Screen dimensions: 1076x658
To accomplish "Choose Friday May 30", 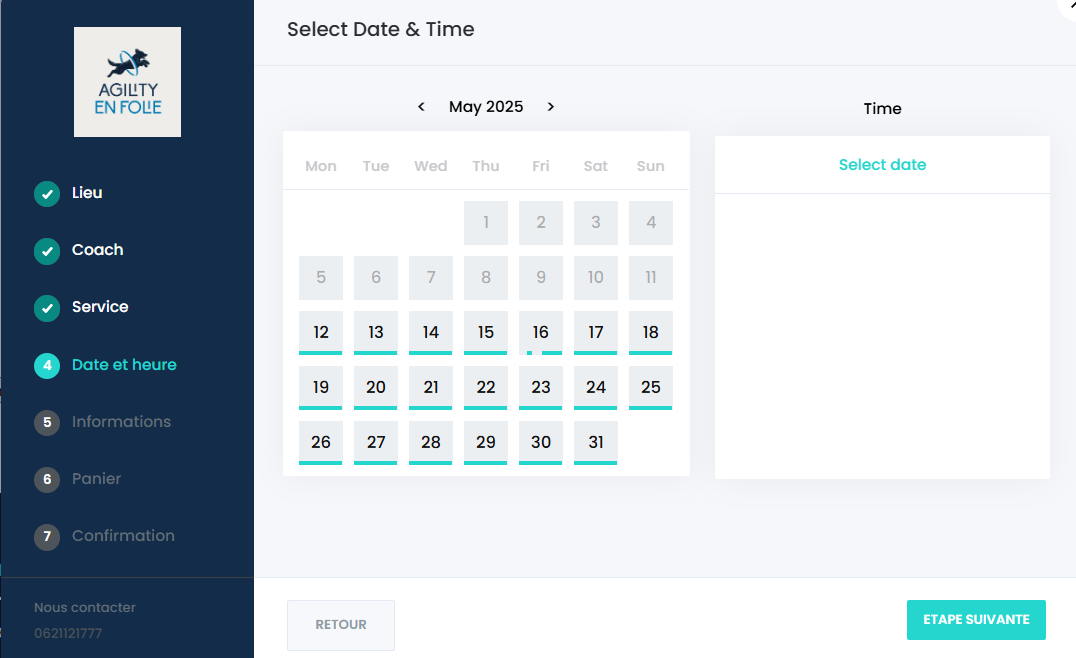I will [x=541, y=443].
